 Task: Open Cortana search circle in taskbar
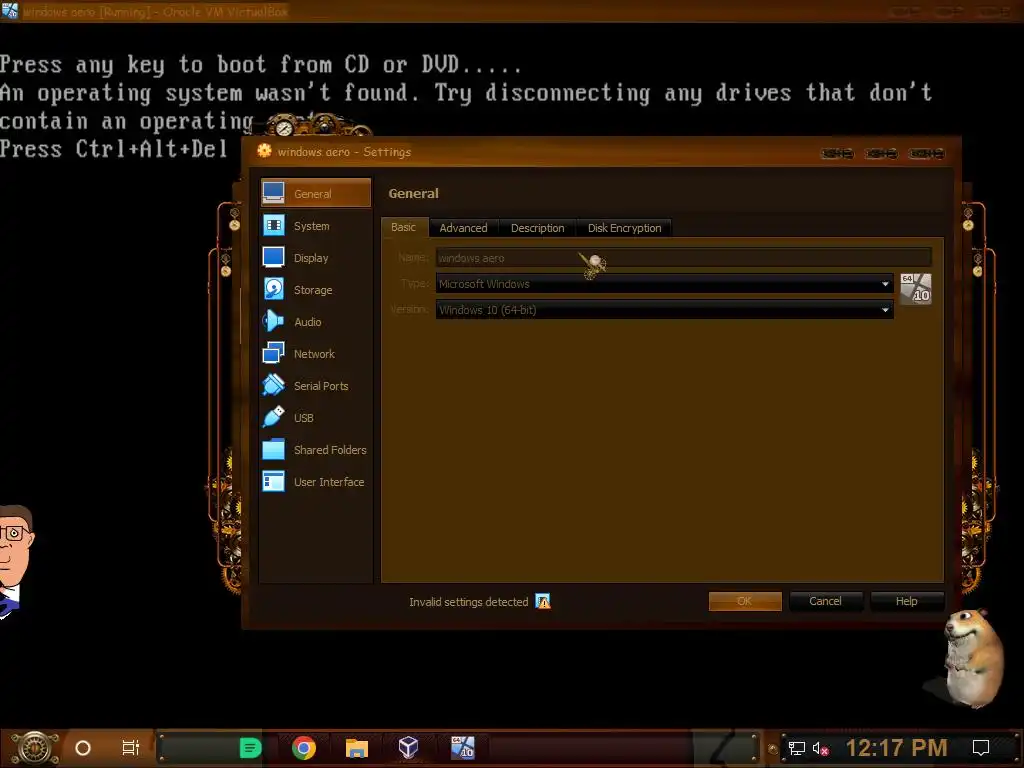83,748
